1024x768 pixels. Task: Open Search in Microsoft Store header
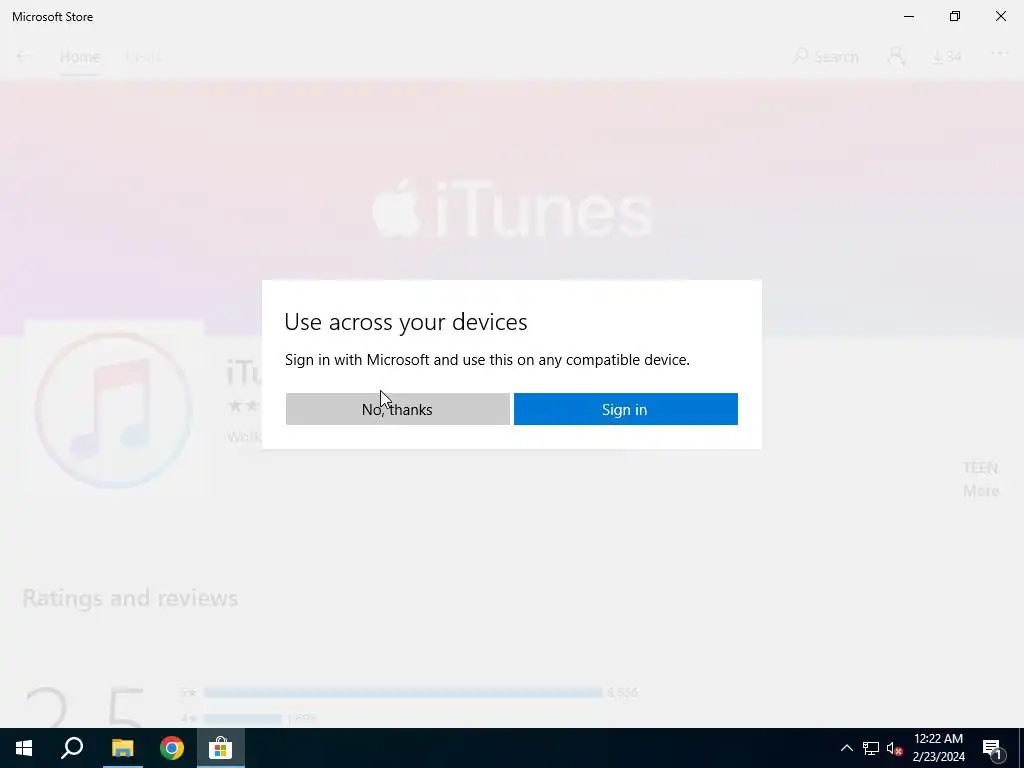tap(825, 57)
